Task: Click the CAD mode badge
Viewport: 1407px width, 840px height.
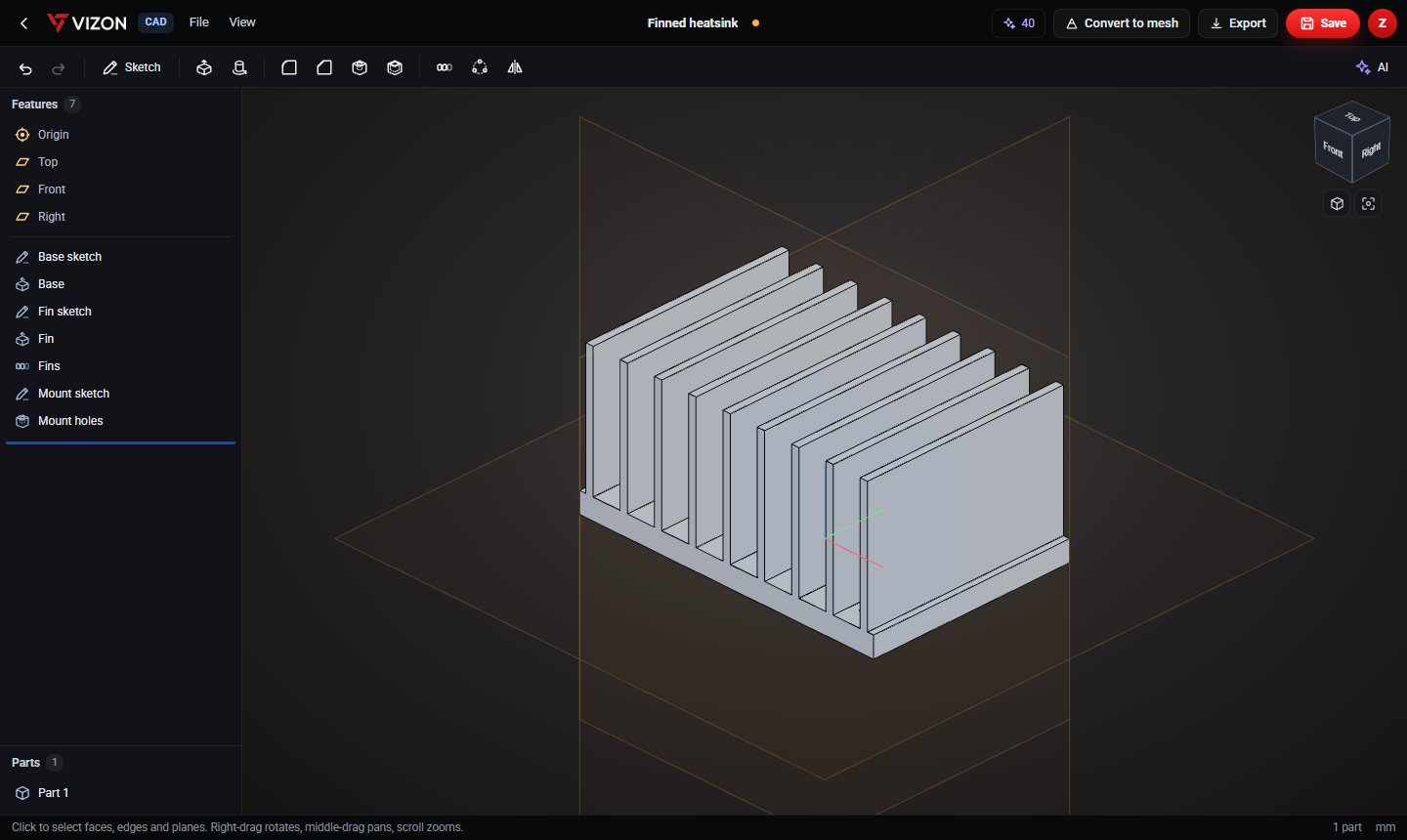Action: click(x=156, y=22)
